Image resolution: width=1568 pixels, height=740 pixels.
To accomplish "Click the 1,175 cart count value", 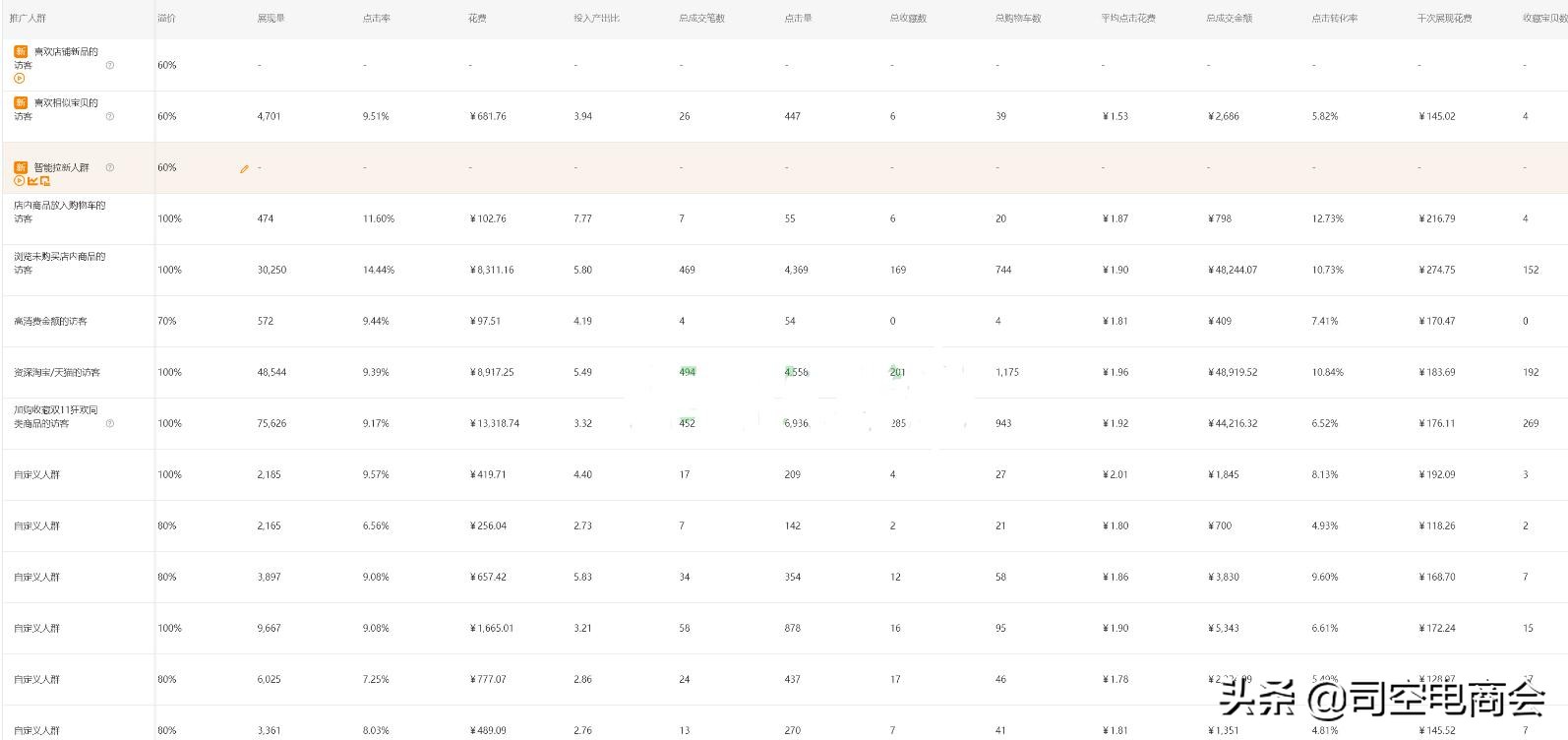I will point(1007,372).
